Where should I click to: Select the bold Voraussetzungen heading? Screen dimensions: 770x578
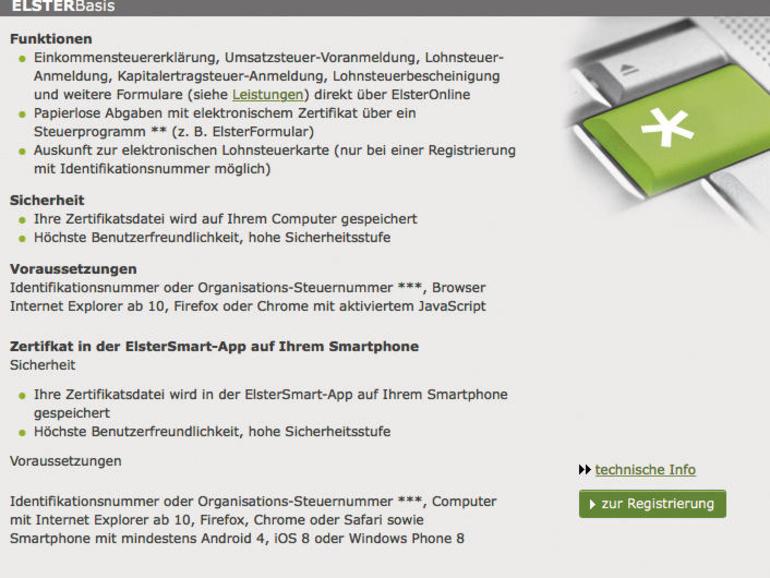tap(73, 269)
